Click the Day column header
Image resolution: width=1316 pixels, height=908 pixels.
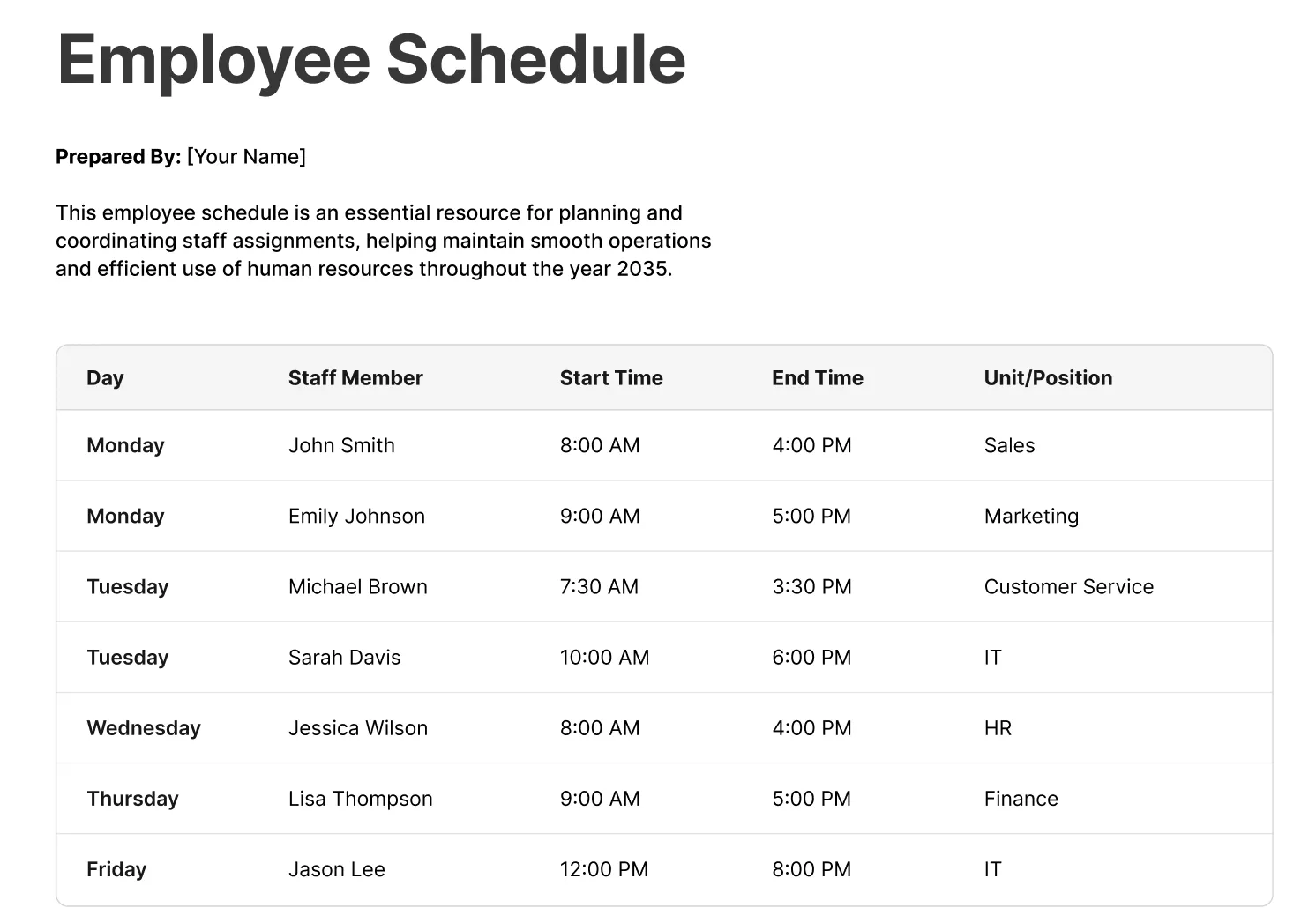pyautogui.click(x=105, y=378)
